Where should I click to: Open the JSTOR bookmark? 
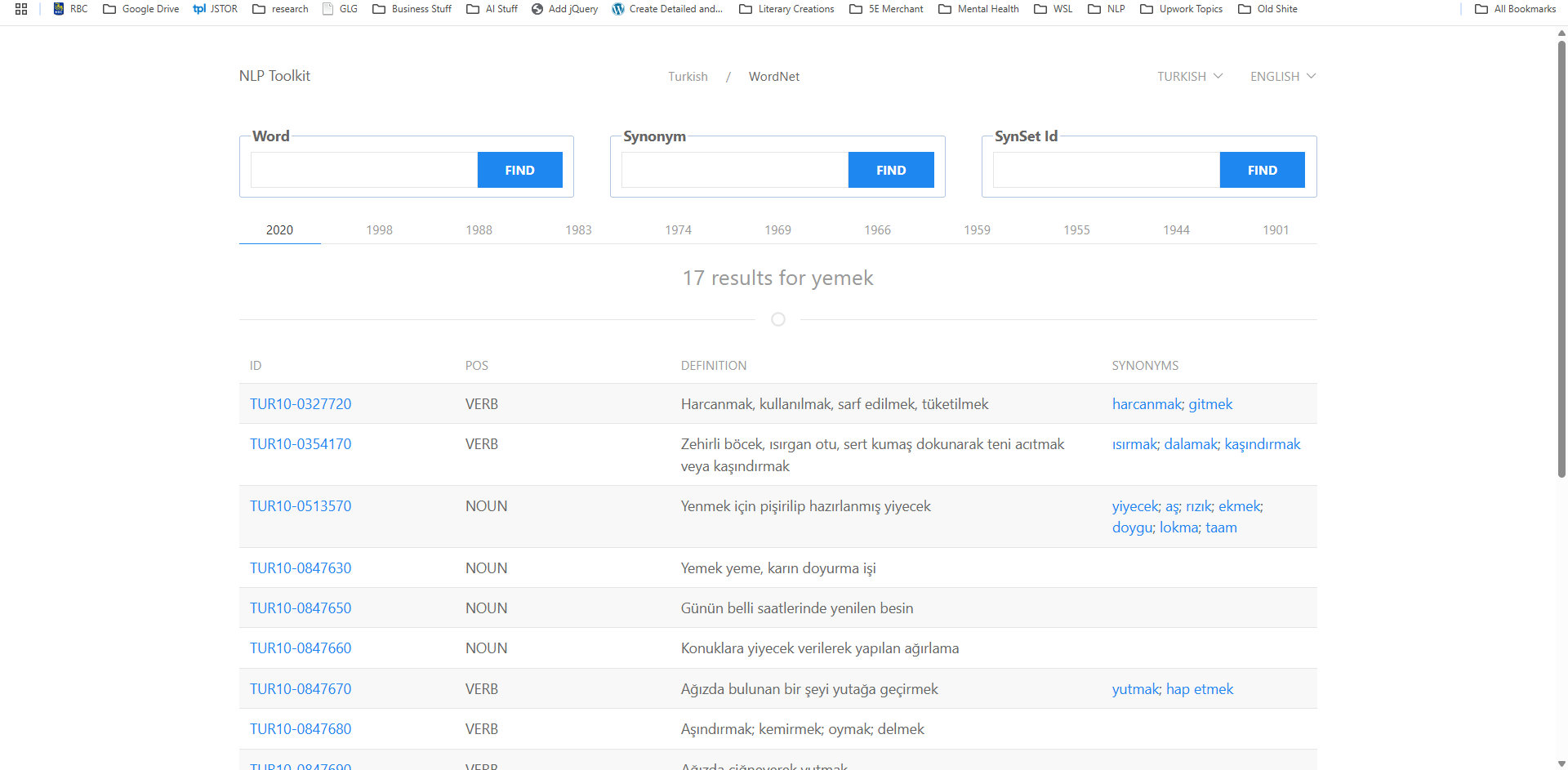pyautogui.click(x=215, y=9)
